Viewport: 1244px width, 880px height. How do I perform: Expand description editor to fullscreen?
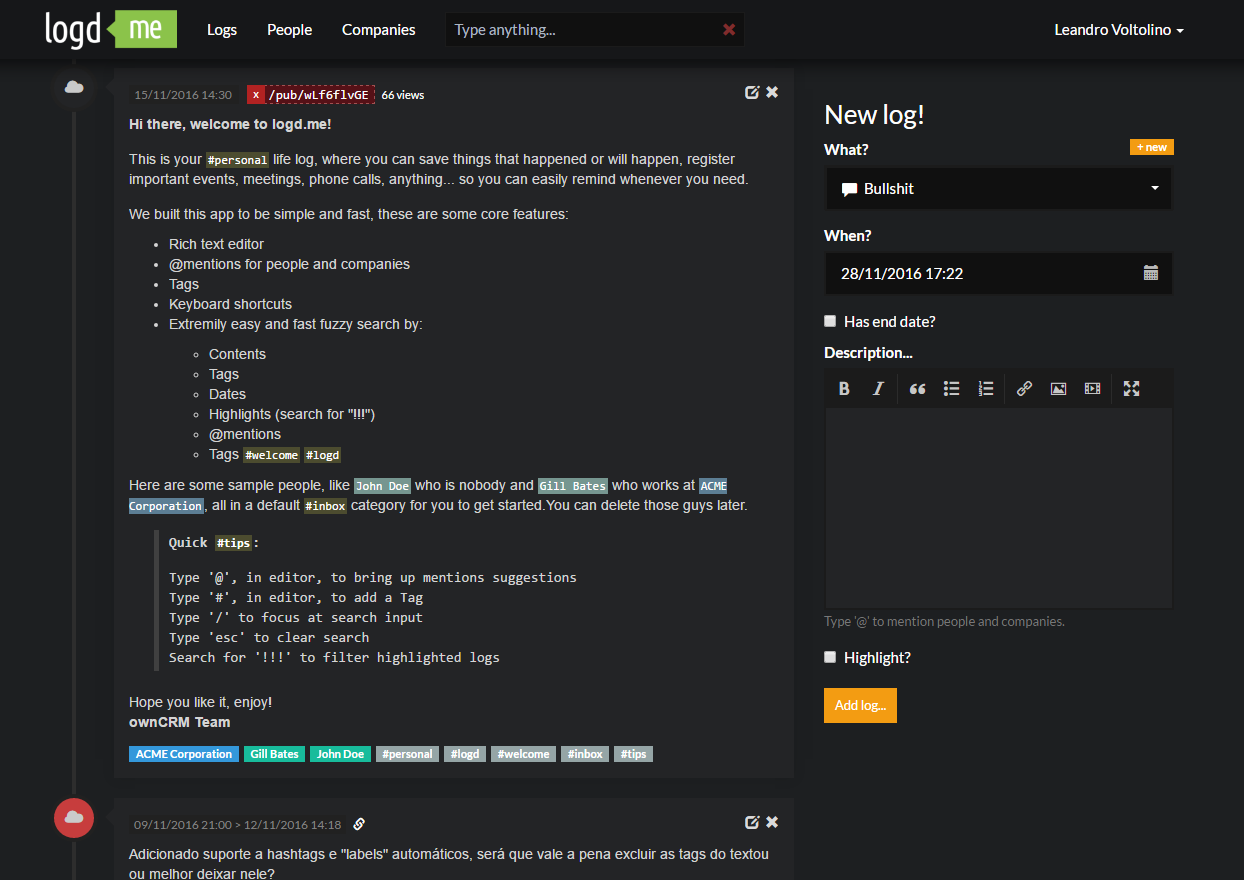[x=1132, y=389]
